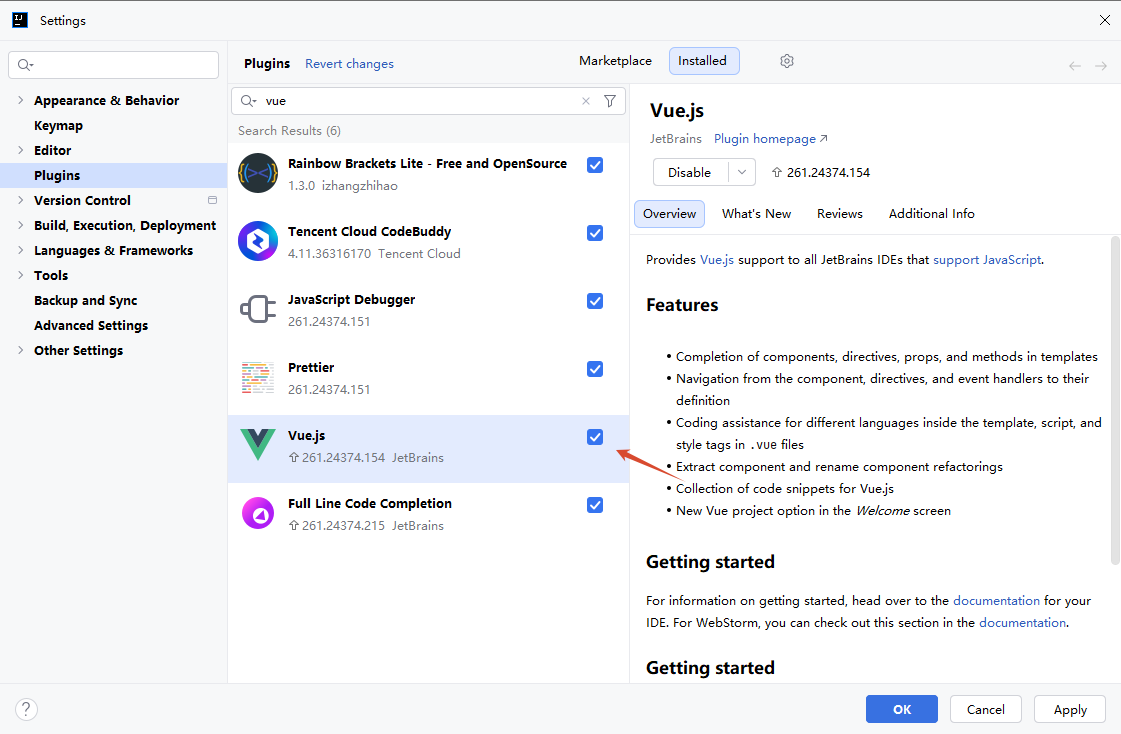This screenshot has height=734, width=1121.
Task: Click the Vue.js logo icon in list
Action: (x=258, y=445)
